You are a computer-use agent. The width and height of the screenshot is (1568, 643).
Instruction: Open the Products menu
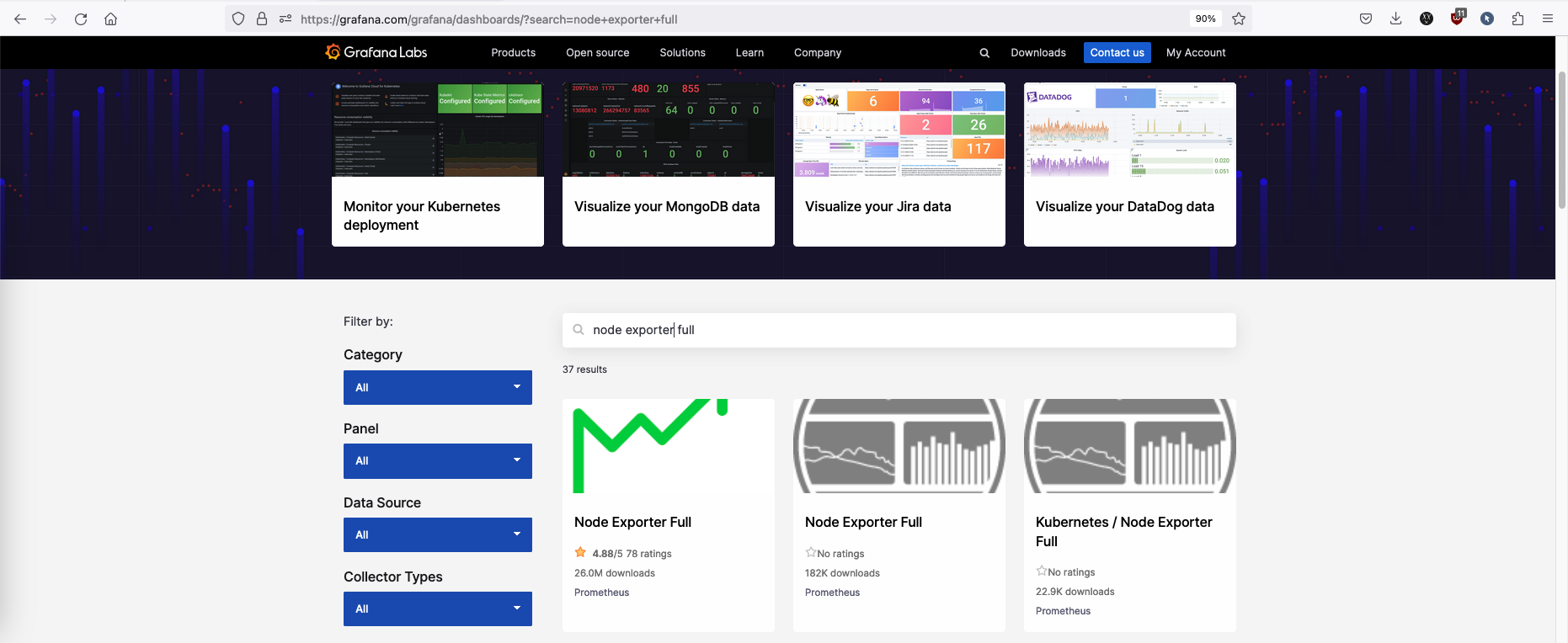[513, 52]
